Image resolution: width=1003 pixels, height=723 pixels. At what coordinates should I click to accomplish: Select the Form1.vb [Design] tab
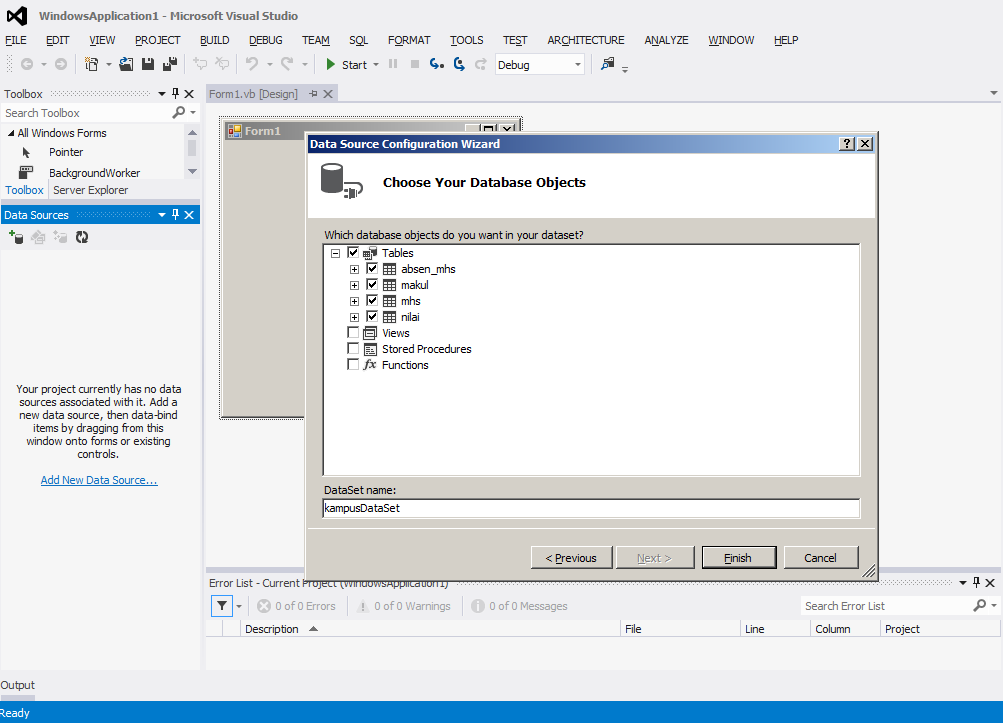click(253, 94)
